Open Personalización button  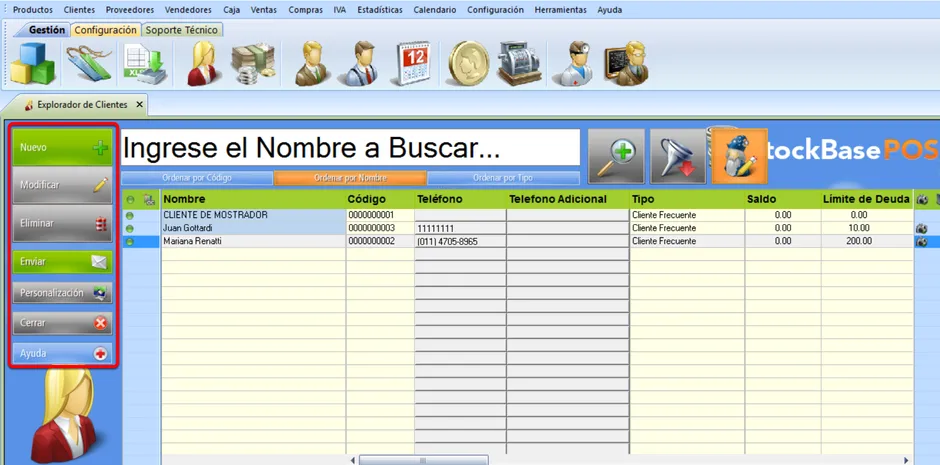click(x=62, y=293)
